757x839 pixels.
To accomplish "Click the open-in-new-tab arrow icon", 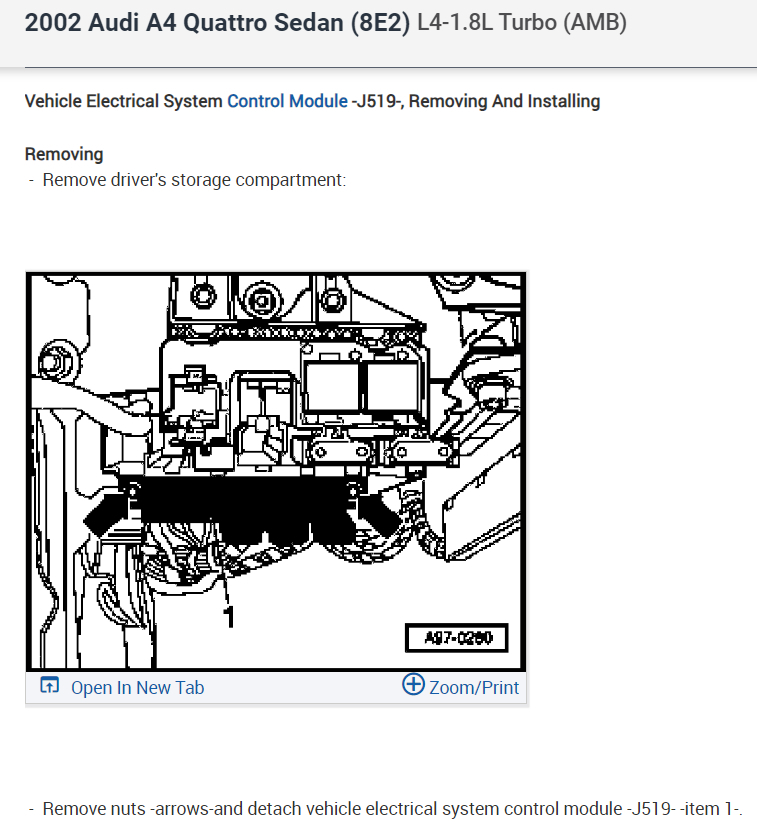I will click(x=50, y=685).
